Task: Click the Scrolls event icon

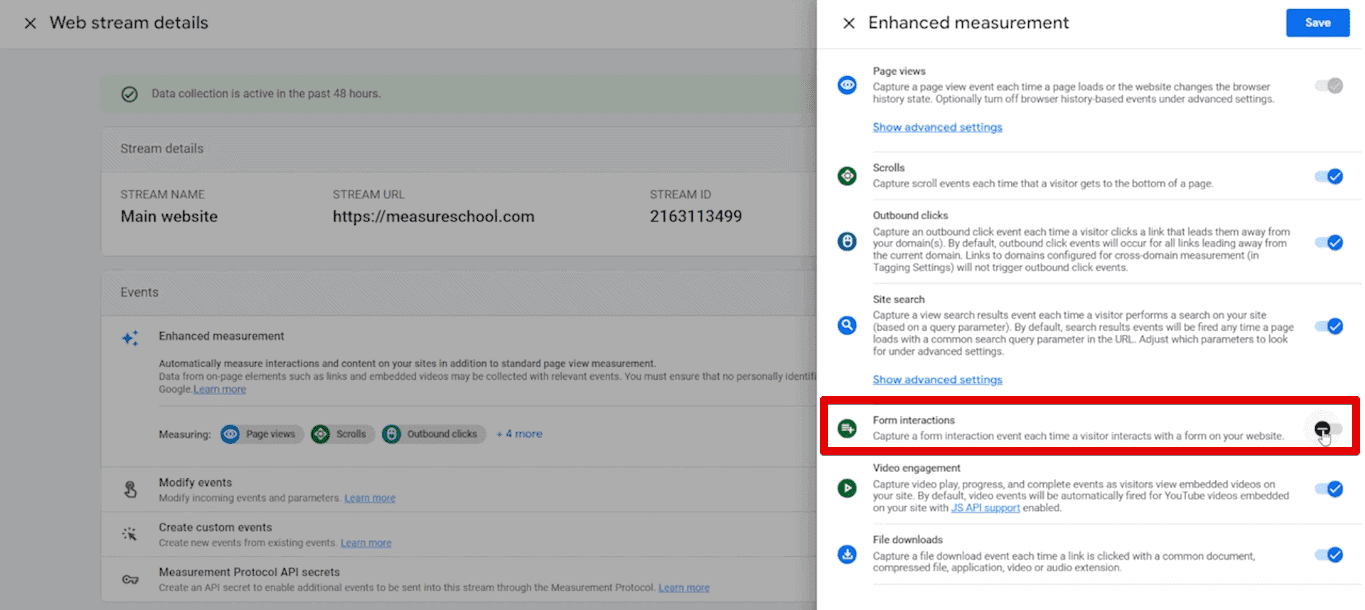Action: click(x=846, y=177)
